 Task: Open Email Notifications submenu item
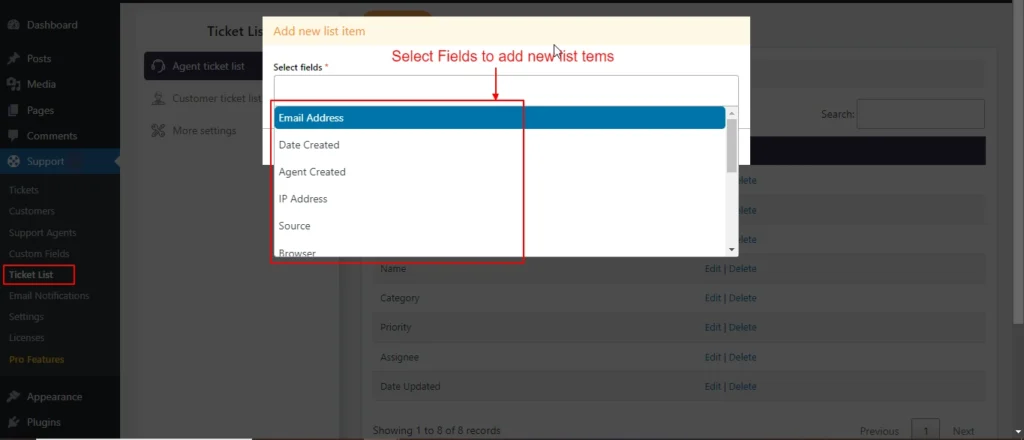(49, 296)
